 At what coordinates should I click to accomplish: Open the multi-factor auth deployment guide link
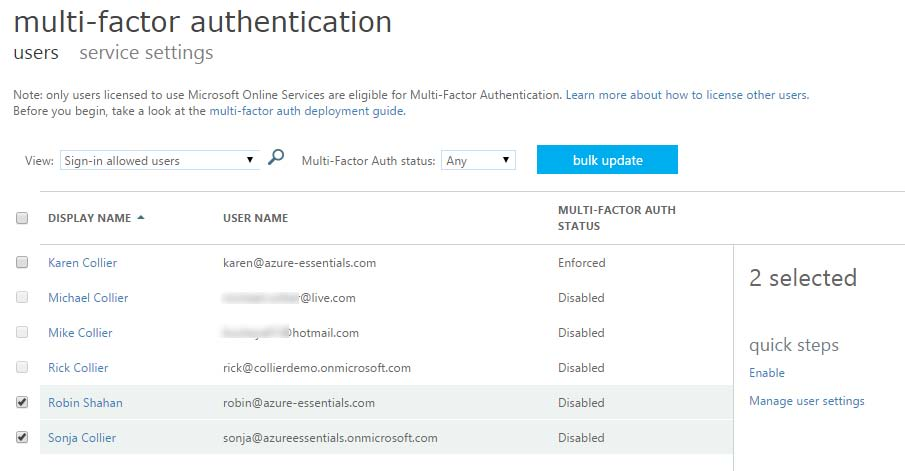(x=306, y=111)
